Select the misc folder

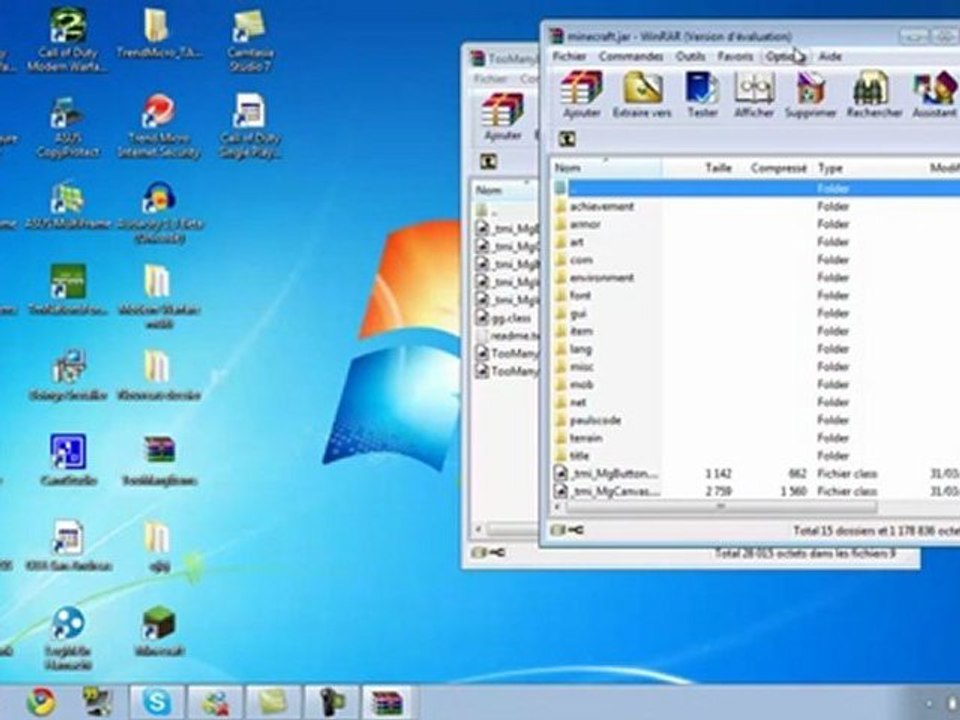tap(581, 366)
